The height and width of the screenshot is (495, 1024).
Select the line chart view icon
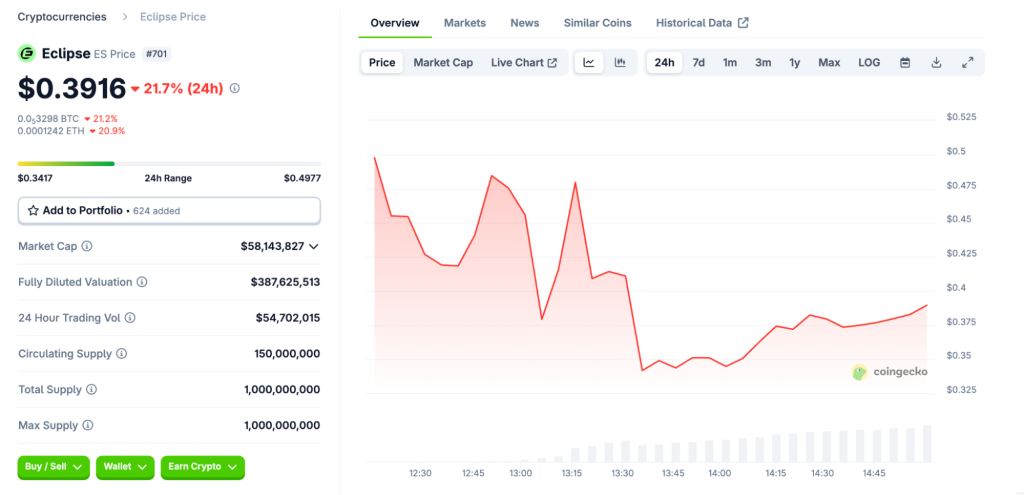(x=589, y=63)
